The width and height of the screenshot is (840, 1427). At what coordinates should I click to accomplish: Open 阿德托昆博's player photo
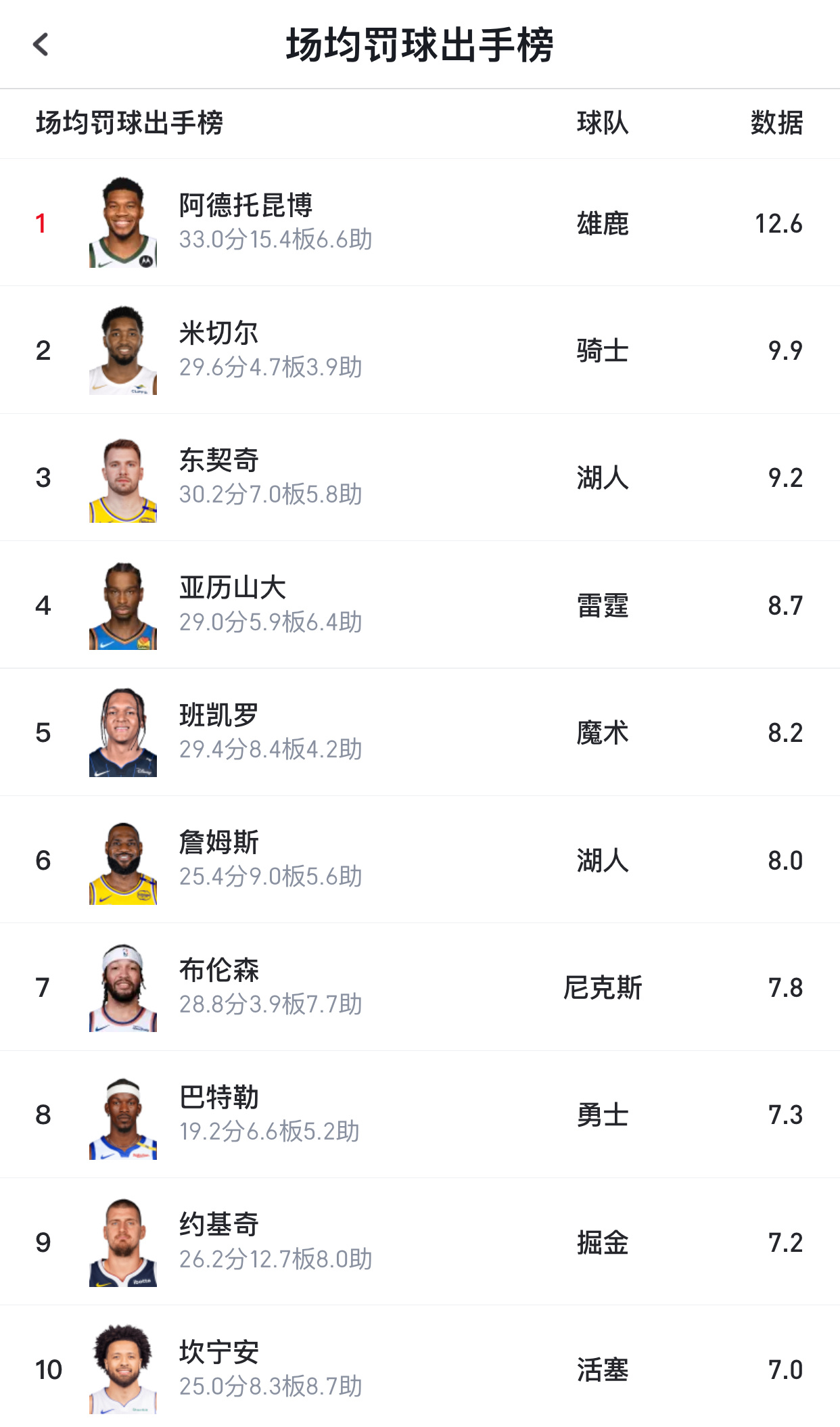(123, 223)
